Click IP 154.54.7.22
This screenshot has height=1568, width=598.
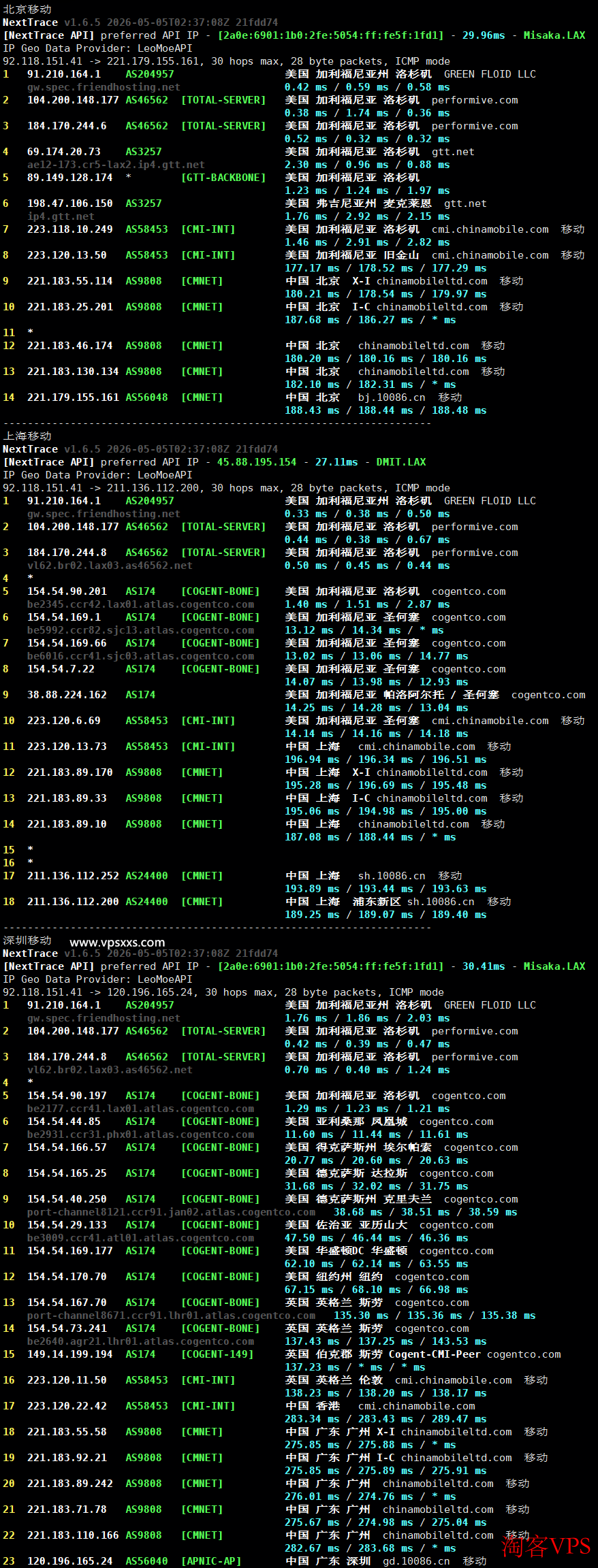pyautogui.click(x=61, y=669)
